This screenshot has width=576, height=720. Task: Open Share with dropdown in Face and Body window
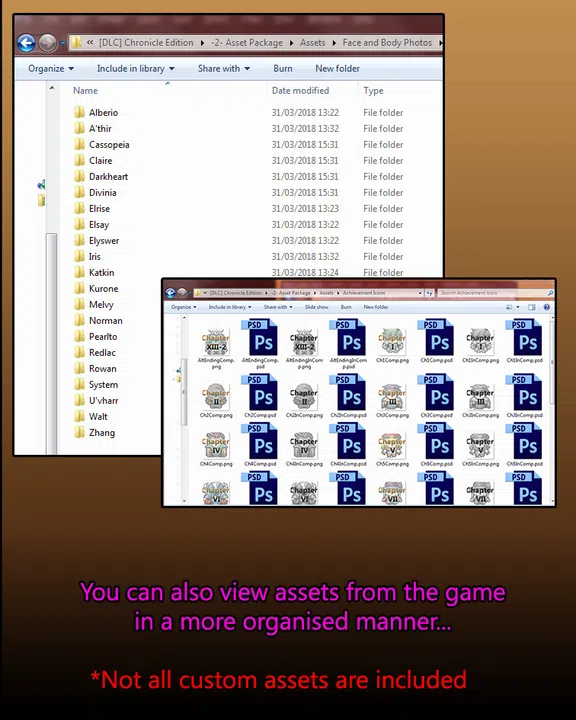point(224,68)
